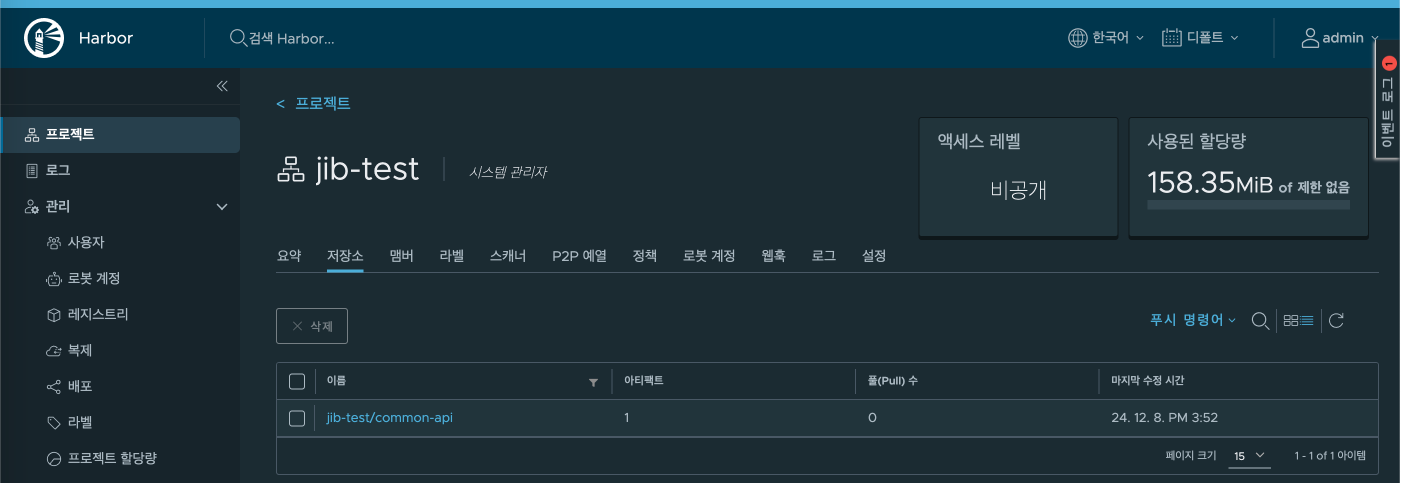
Task: Open the 로봇 계정 tab
Action: (709, 256)
